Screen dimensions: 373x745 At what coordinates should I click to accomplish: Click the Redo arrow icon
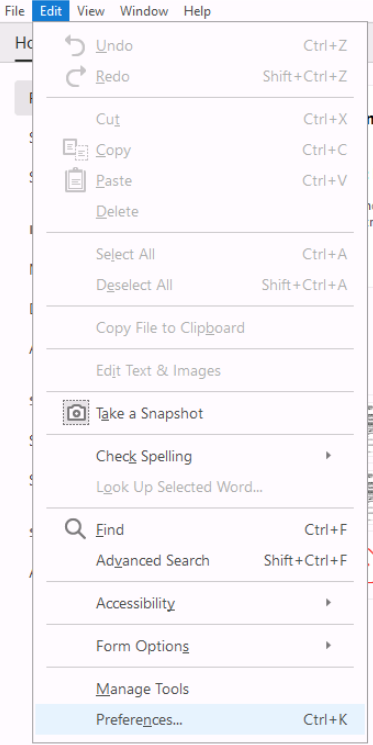point(75,76)
